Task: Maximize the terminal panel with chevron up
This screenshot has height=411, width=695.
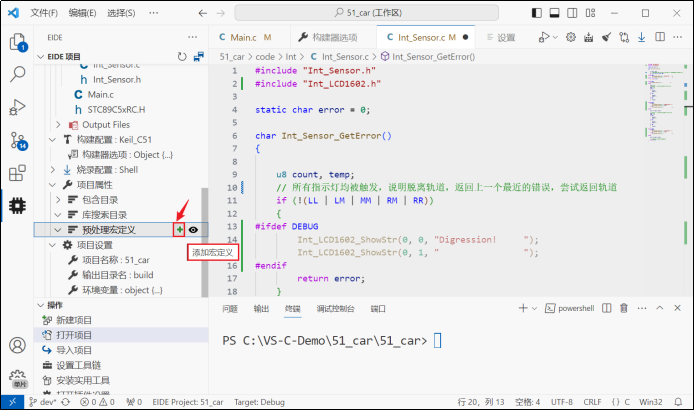Action: coord(660,308)
